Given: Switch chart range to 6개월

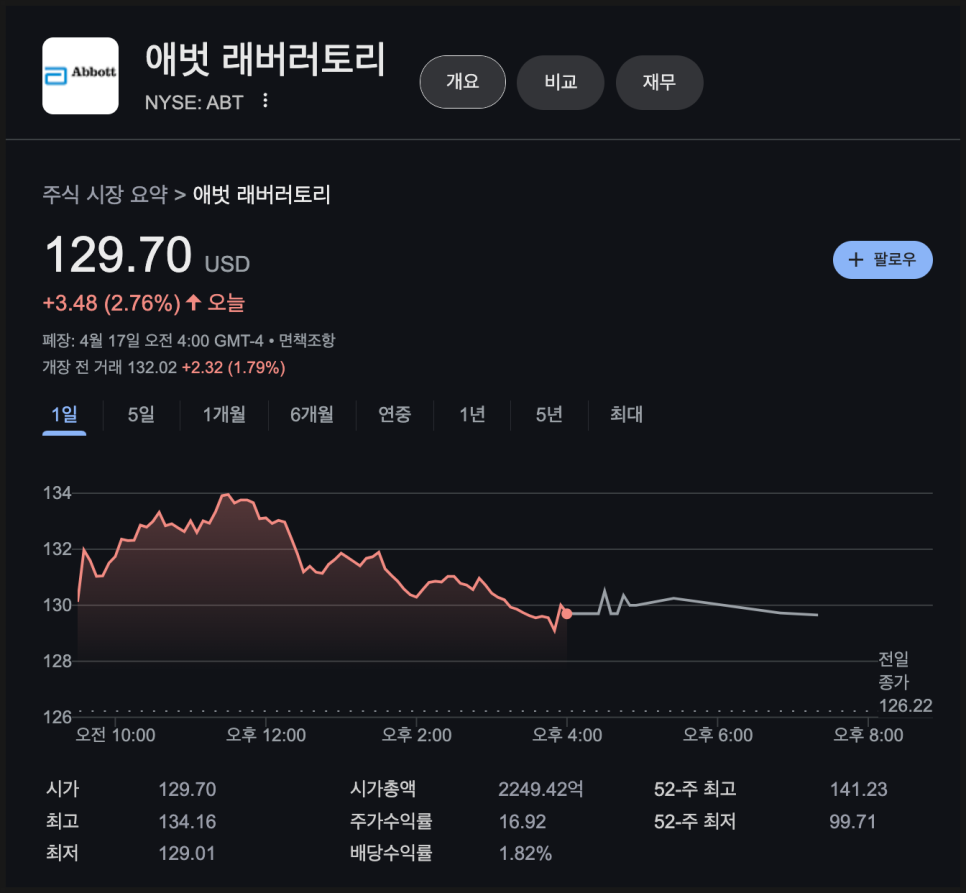Looking at the screenshot, I should (312, 414).
